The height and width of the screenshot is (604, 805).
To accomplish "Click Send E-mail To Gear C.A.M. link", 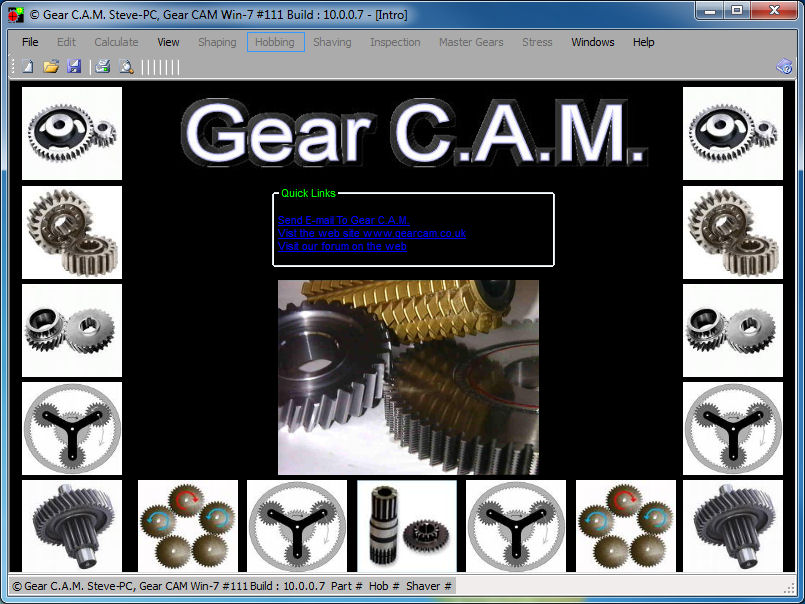I will click(343, 220).
